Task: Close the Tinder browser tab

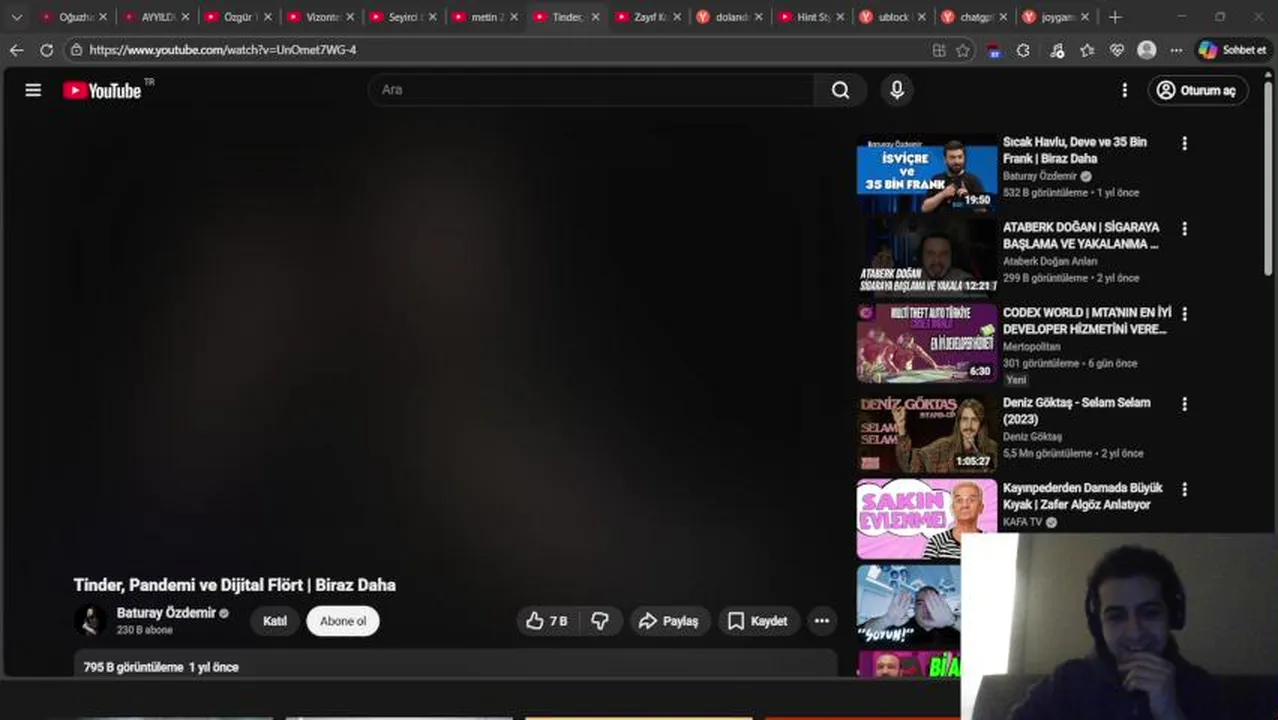Action: pos(596,17)
